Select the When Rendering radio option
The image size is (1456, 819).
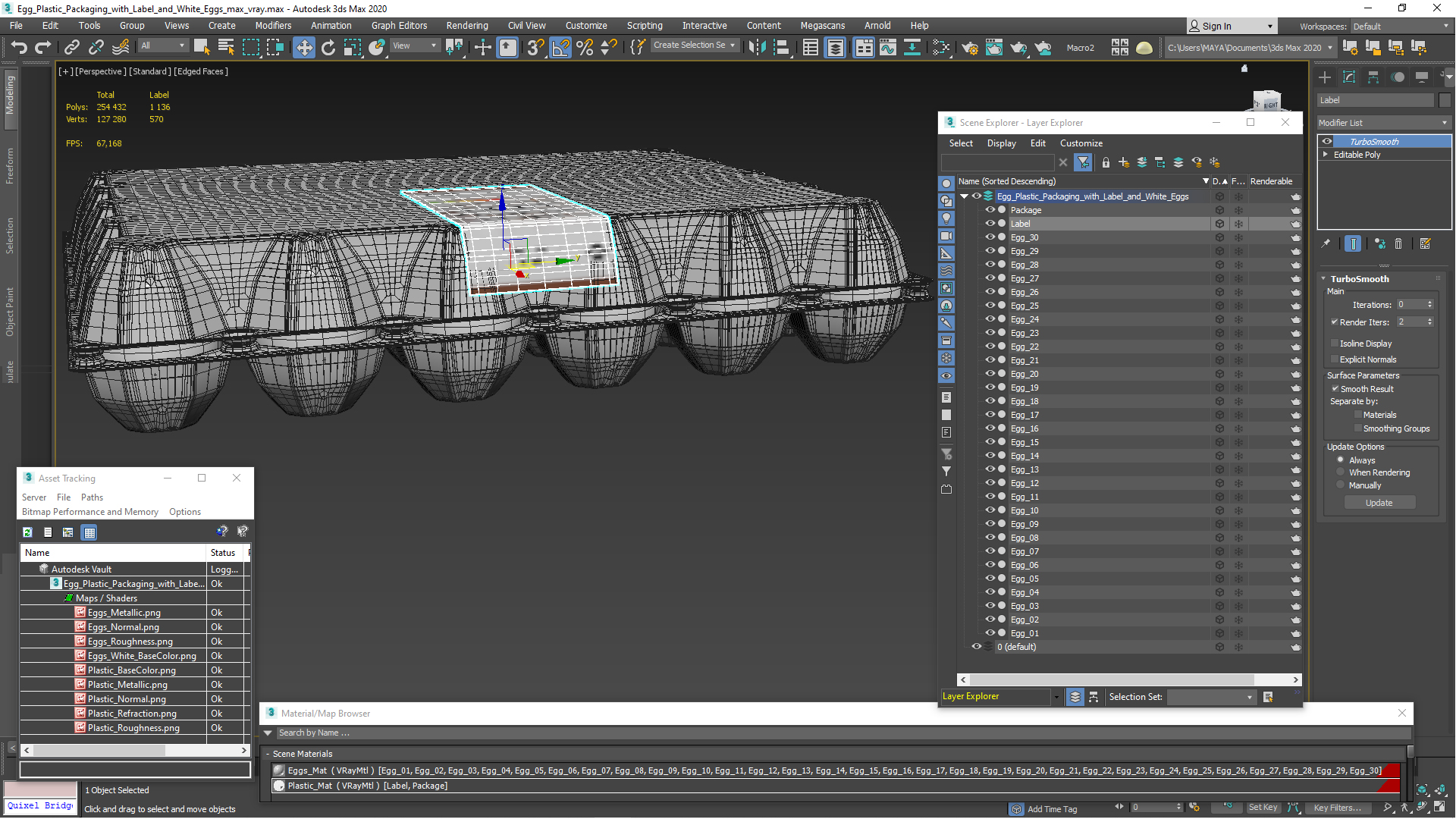(x=1341, y=472)
